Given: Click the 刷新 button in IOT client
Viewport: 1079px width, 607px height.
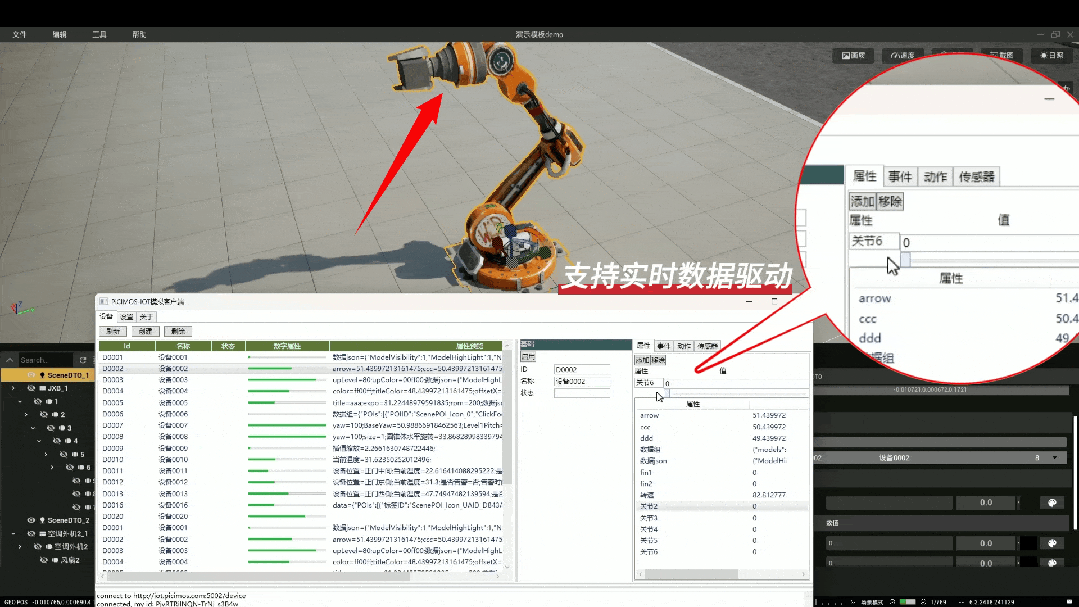Looking at the screenshot, I should (x=112, y=331).
